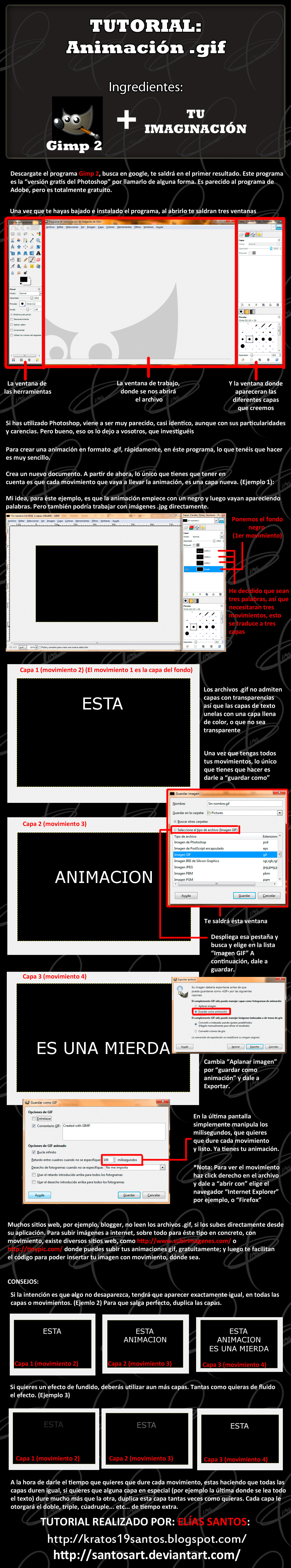Click Guardar in the Guardar como GIF dialog
The image size is (291, 1568).
(129, 1195)
